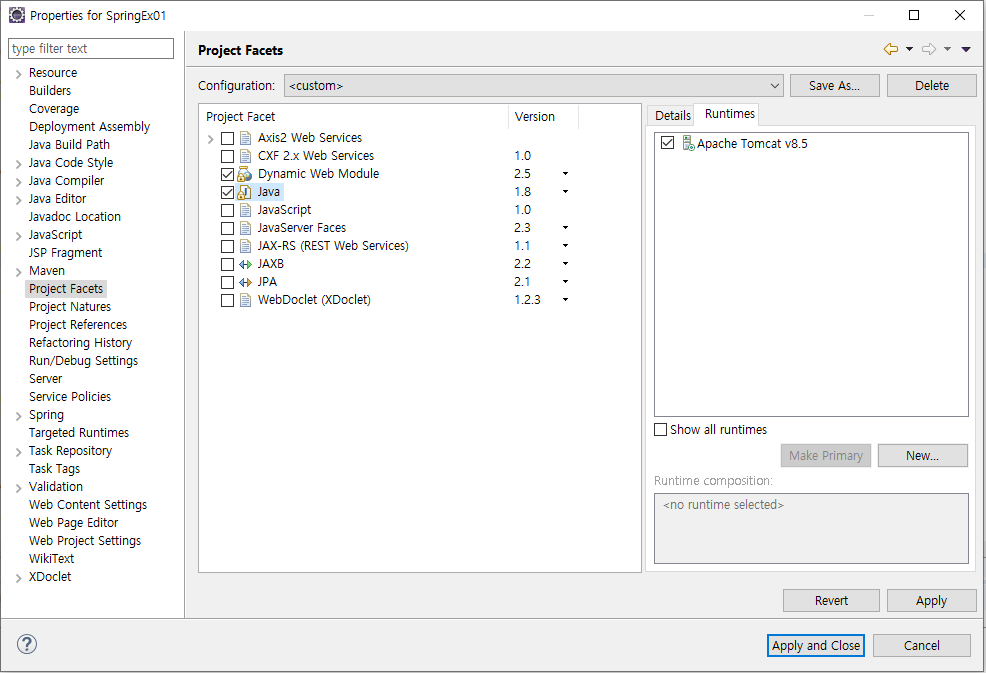This screenshot has width=986, height=673.
Task: Enable the JAXB facet checkbox
Action: click(228, 264)
